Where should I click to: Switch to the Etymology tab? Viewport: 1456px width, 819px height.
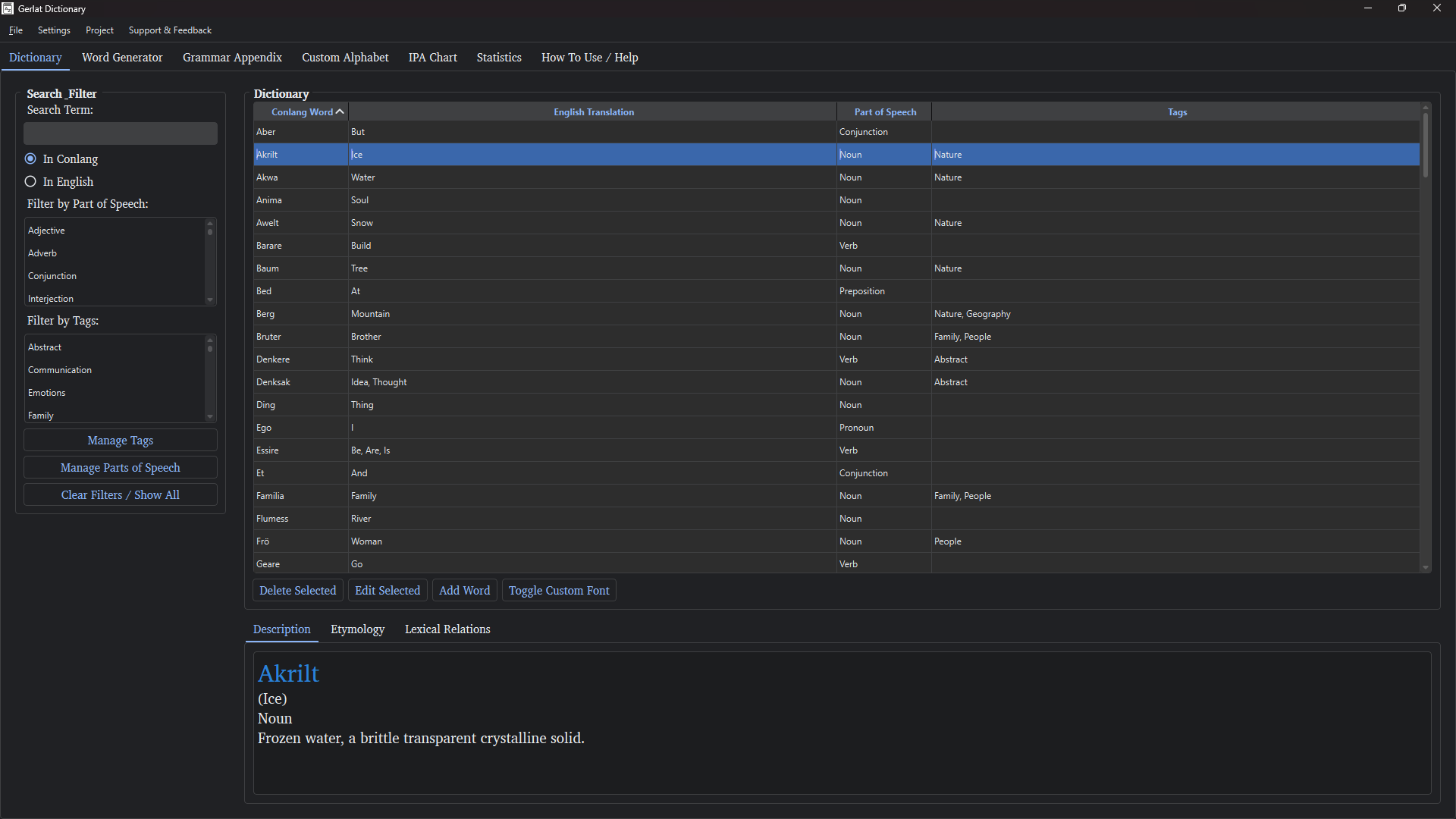[357, 629]
